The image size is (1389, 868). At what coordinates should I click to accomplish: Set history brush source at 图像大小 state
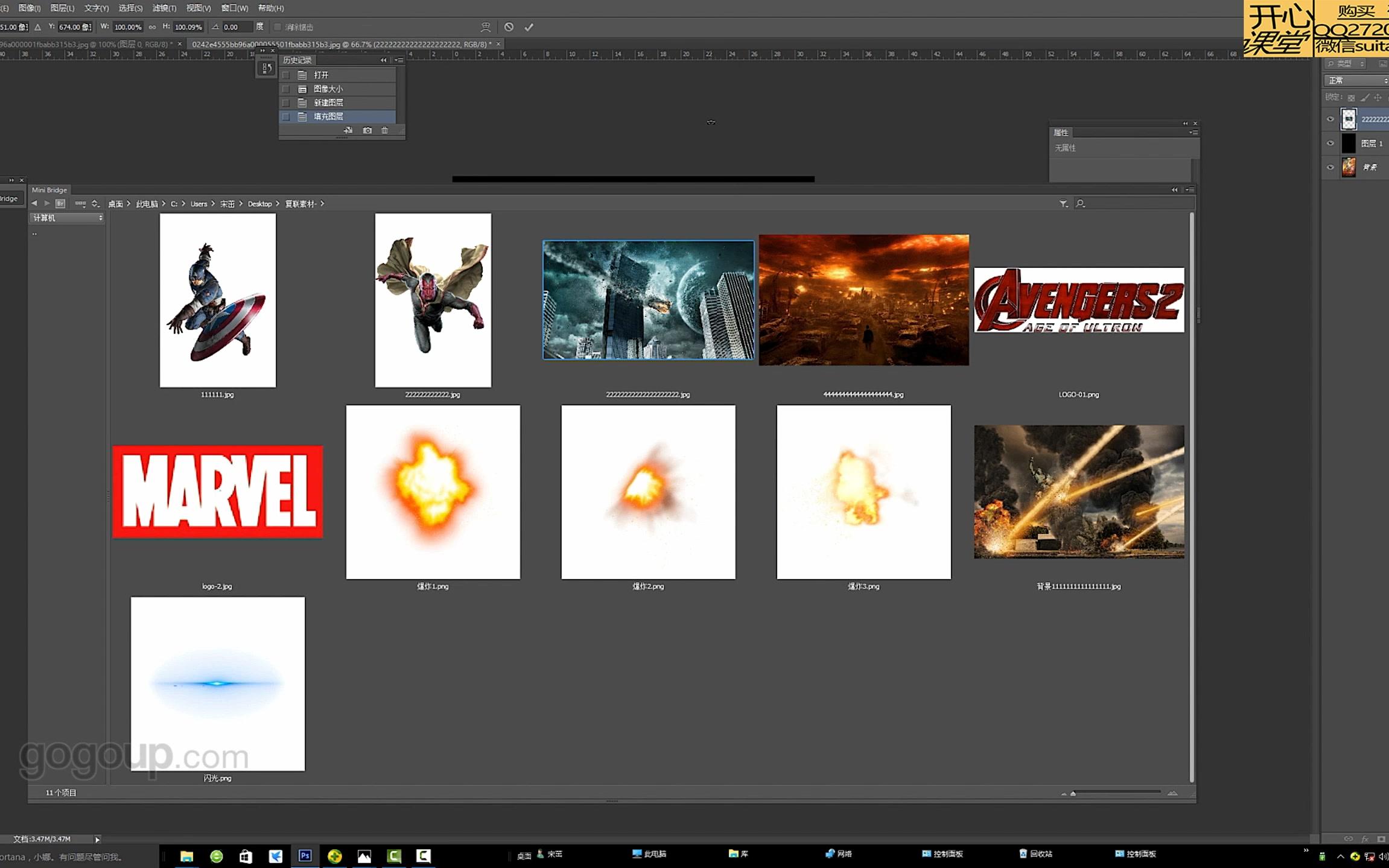[x=287, y=89]
